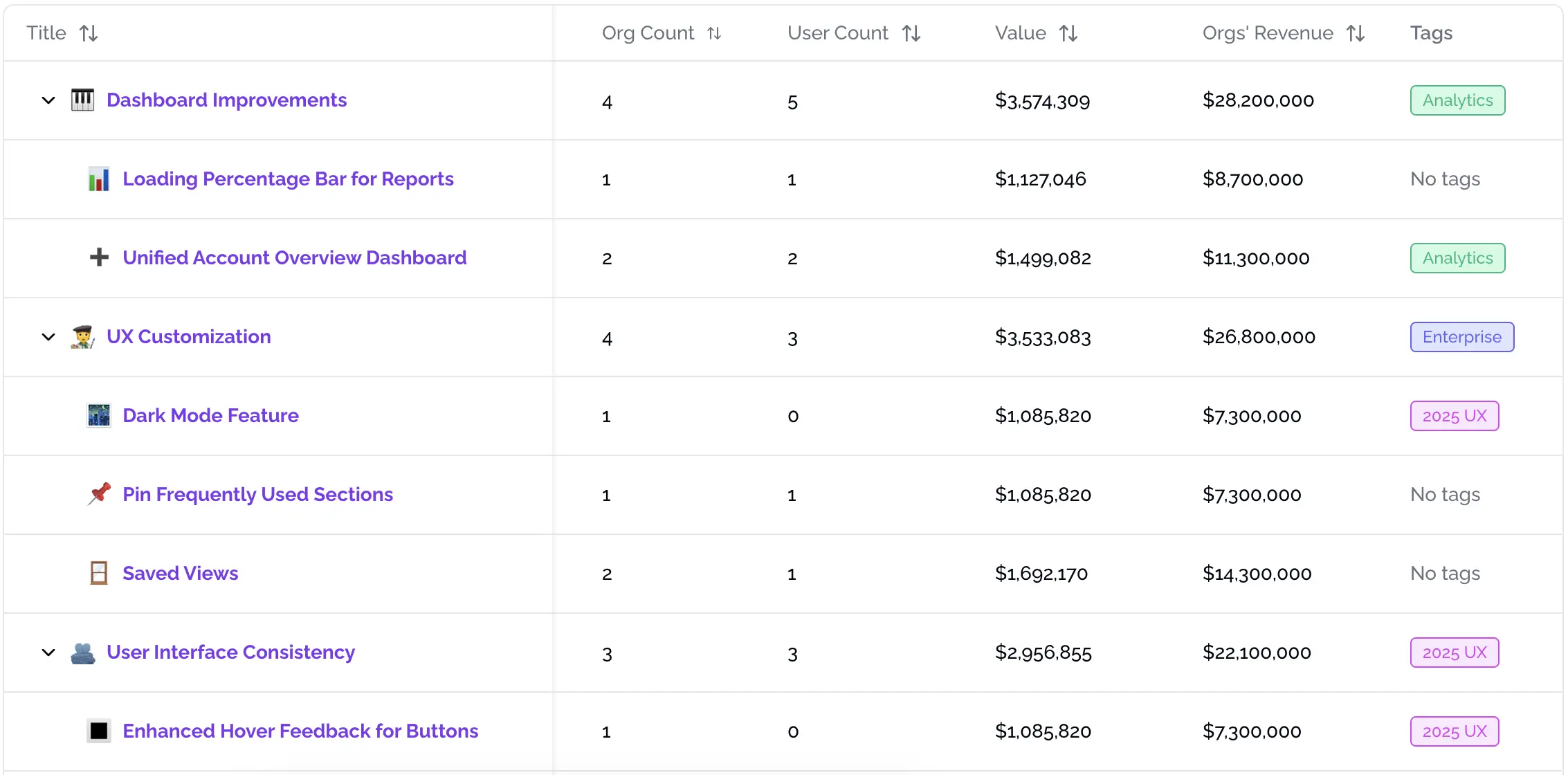Viewport: 1568px width, 775px height.
Task: Click the plus icon beside Unified Account Overview
Action: [99, 257]
